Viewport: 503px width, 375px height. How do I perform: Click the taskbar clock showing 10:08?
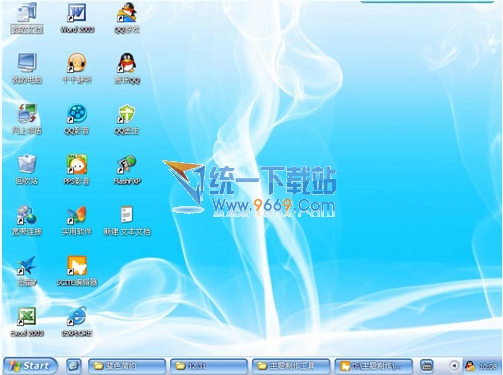(488, 366)
